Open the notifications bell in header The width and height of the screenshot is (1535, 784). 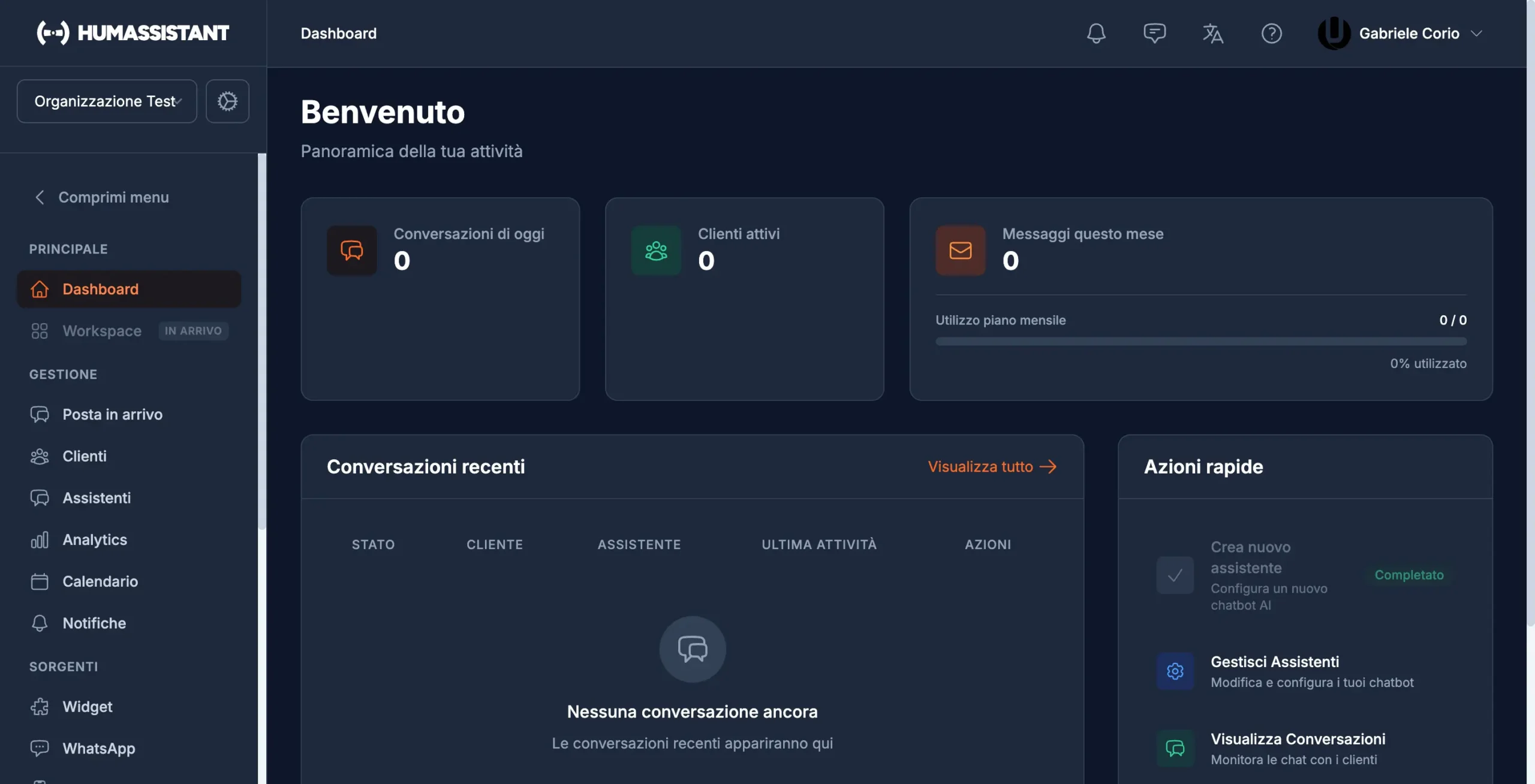click(x=1095, y=34)
